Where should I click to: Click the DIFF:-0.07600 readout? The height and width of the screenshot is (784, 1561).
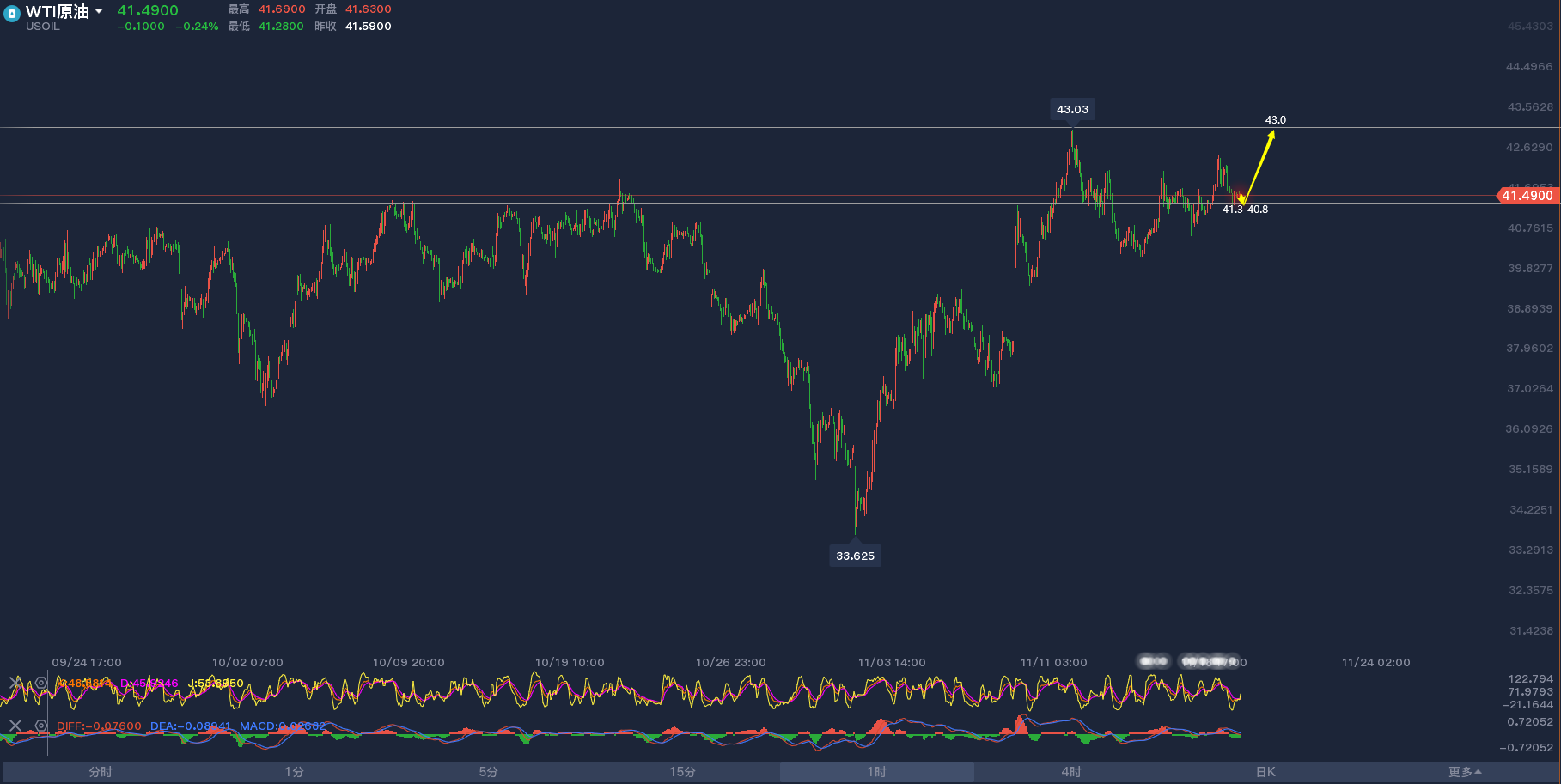(99, 726)
